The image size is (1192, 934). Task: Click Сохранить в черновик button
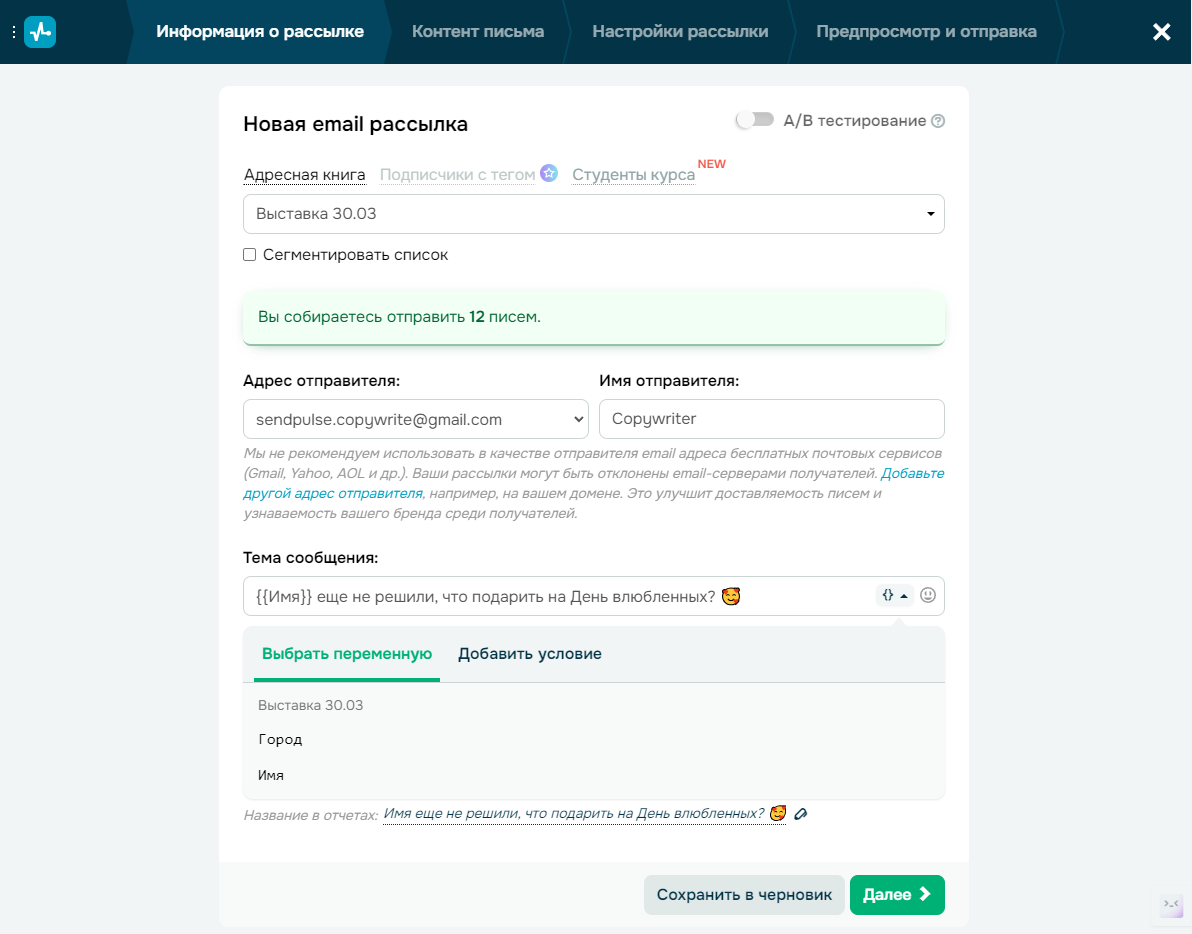(744, 894)
